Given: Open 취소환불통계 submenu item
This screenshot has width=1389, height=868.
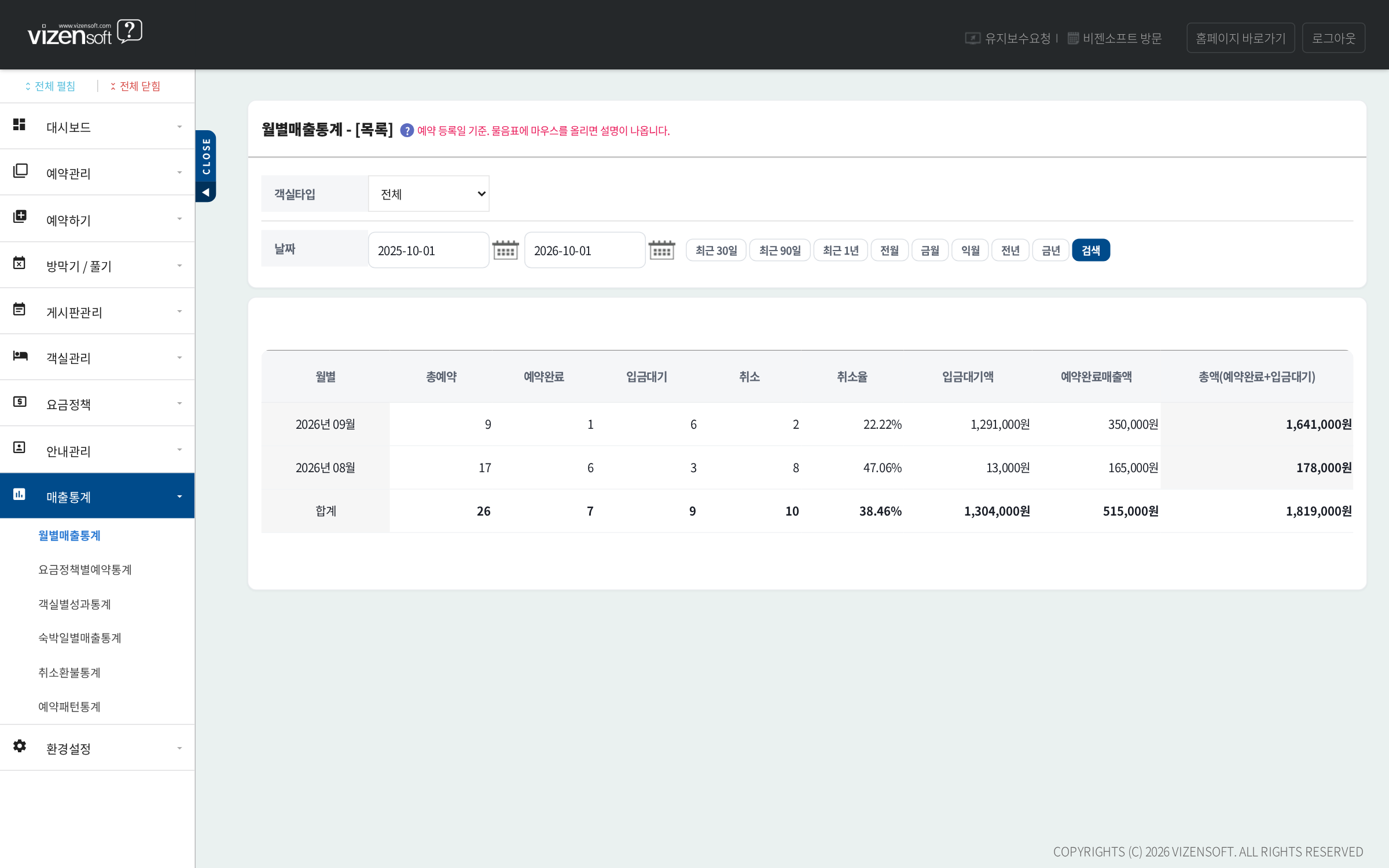Looking at the screenshot, I should (69, 672).
